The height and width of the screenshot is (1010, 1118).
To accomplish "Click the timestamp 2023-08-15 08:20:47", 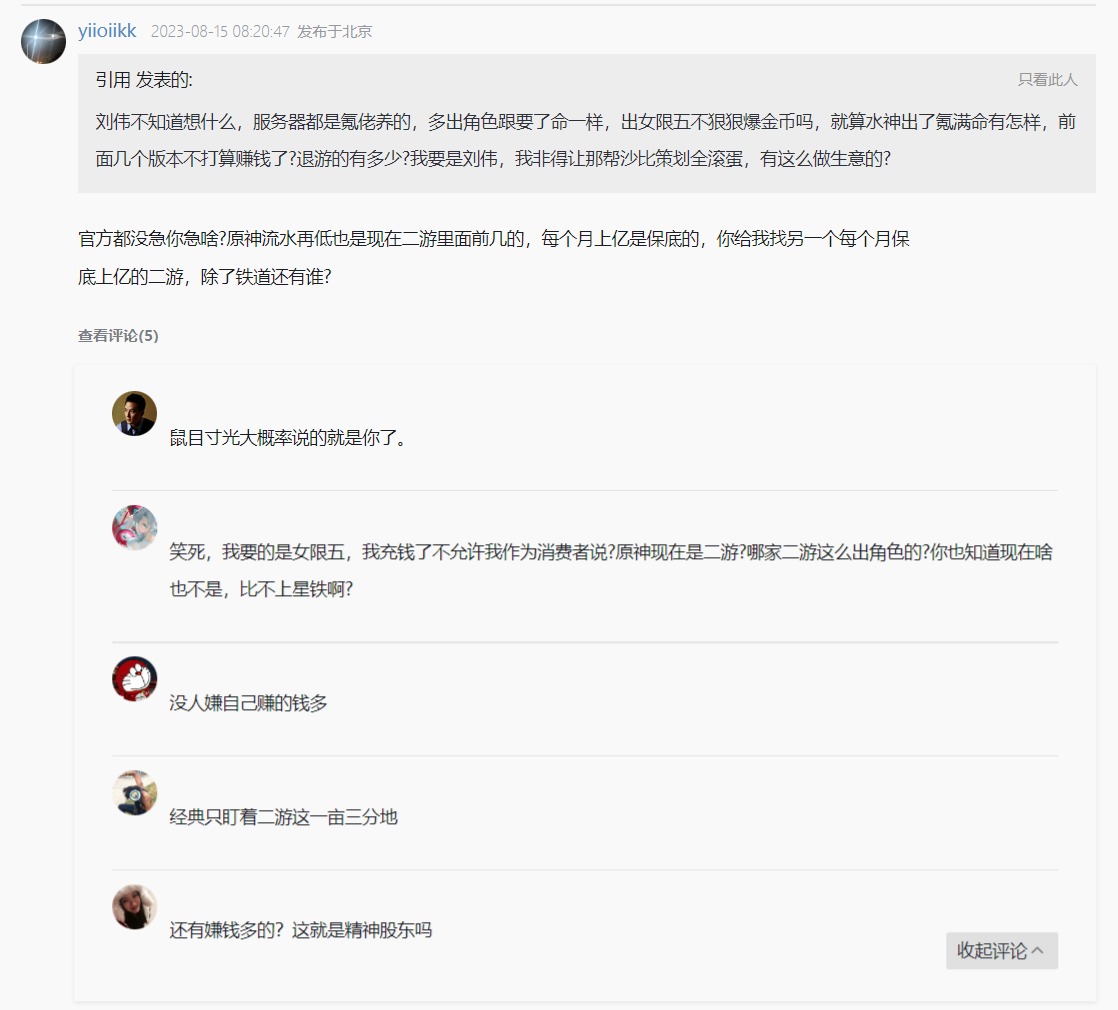I will [220, 31].
